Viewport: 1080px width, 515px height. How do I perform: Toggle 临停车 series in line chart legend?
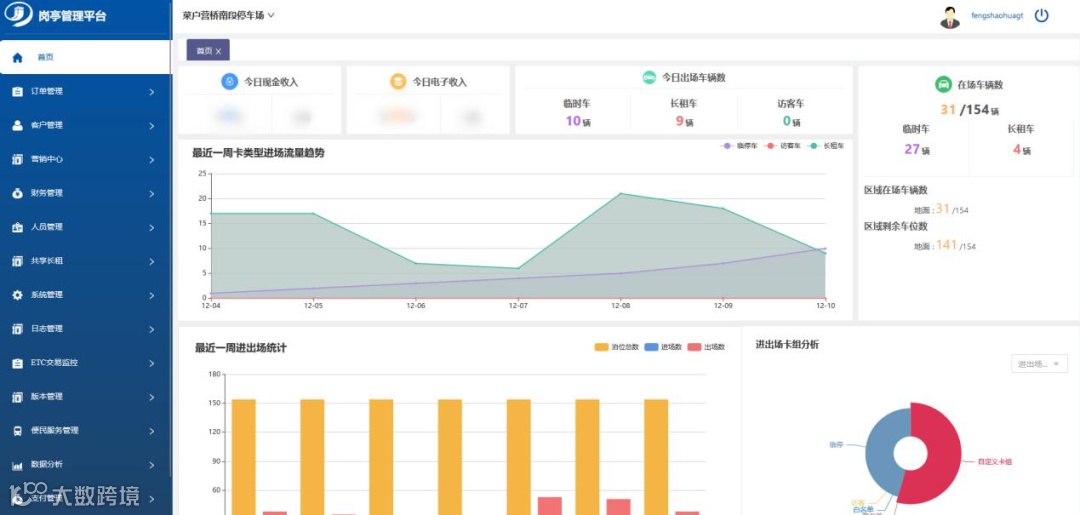tap(738, 146)
